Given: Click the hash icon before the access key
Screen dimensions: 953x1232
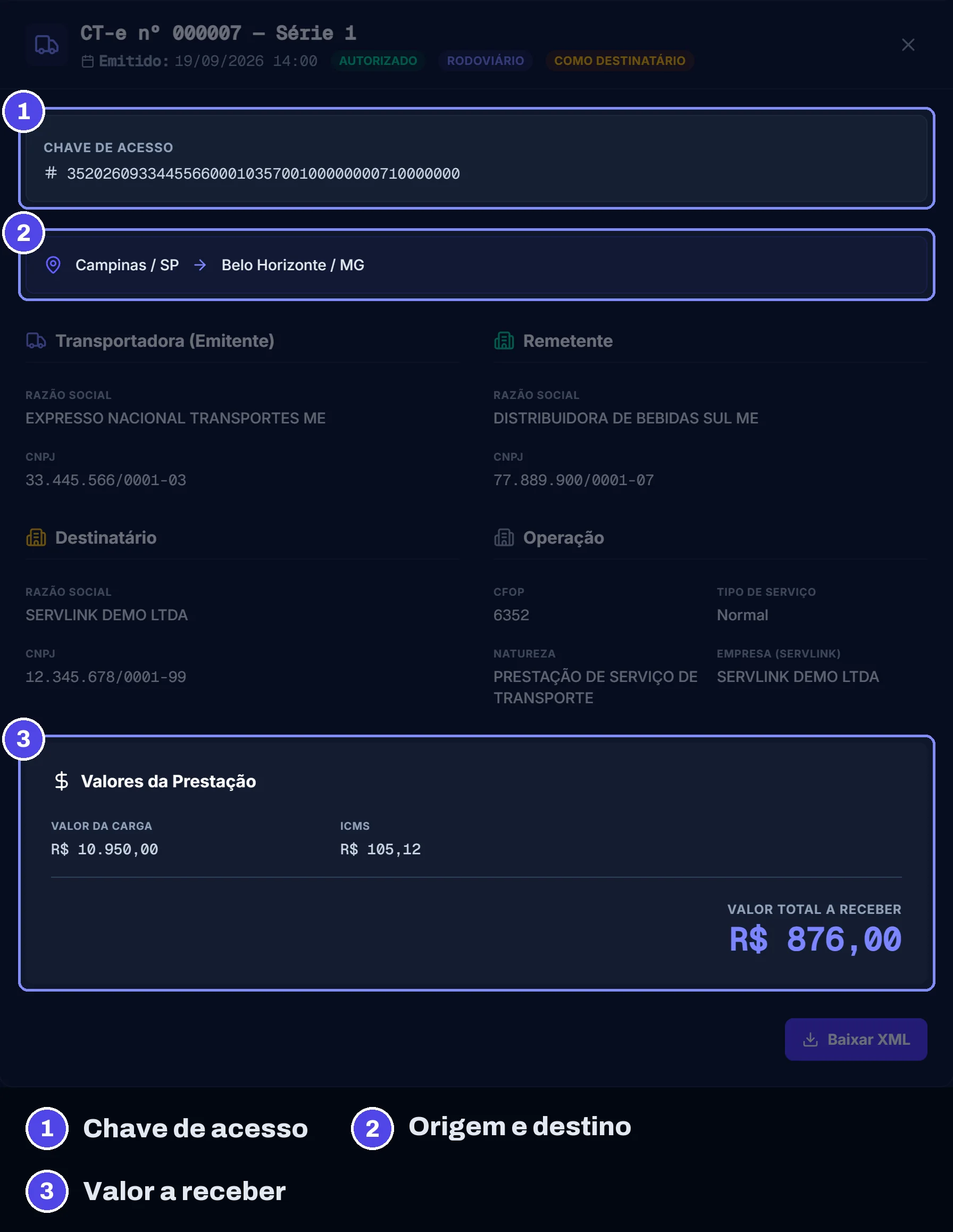Looking at the screenshot, I should (51, 172).
